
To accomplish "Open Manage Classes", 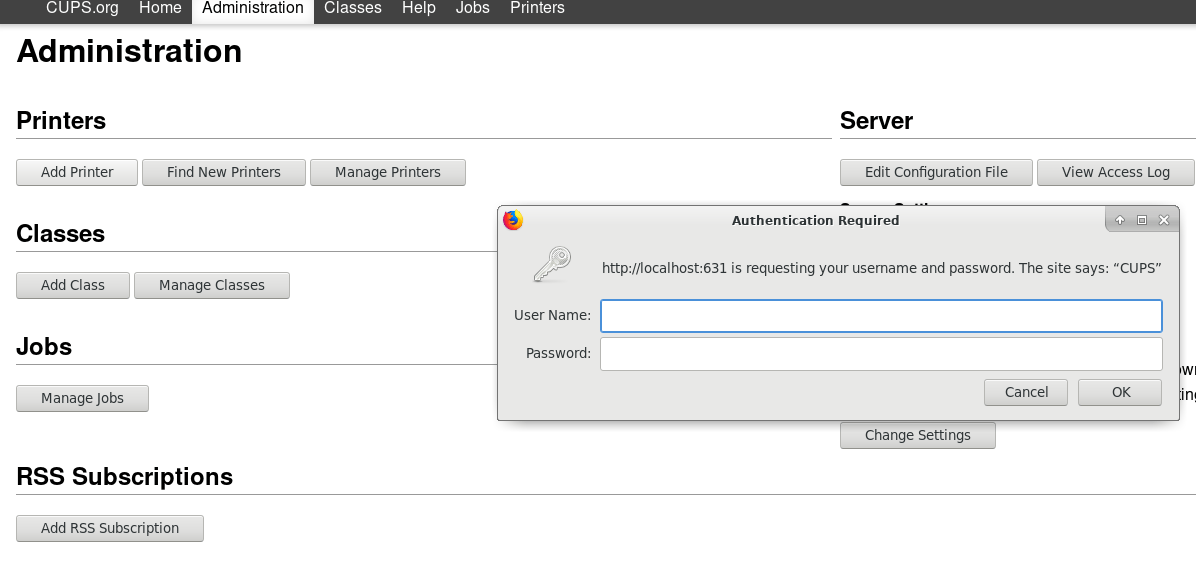I will (x=211, y=285).
